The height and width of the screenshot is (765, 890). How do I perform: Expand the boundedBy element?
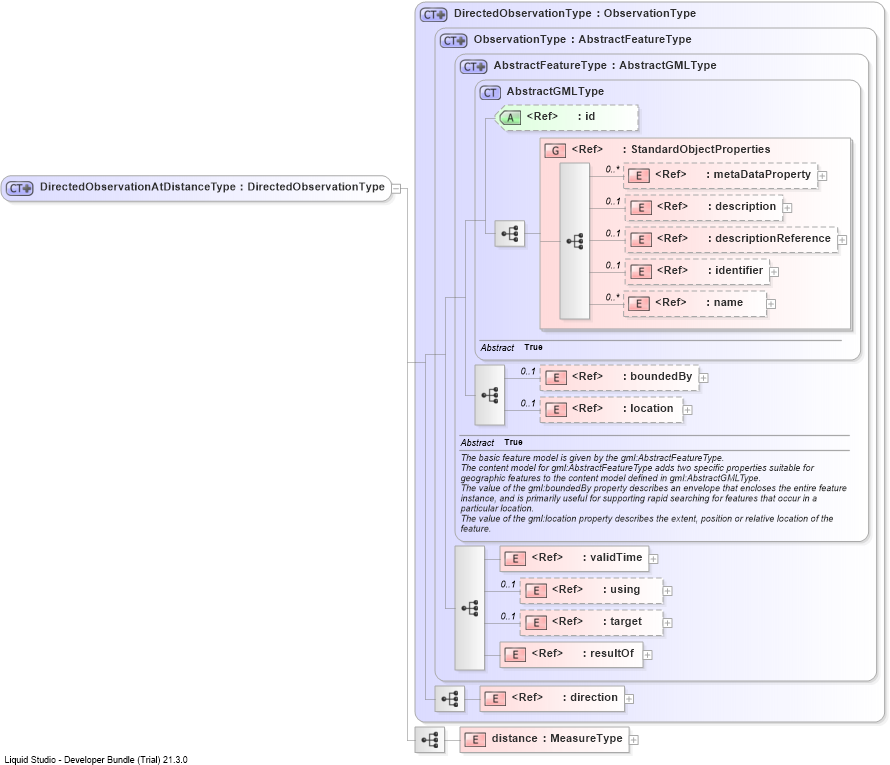[x=703, y=378]
